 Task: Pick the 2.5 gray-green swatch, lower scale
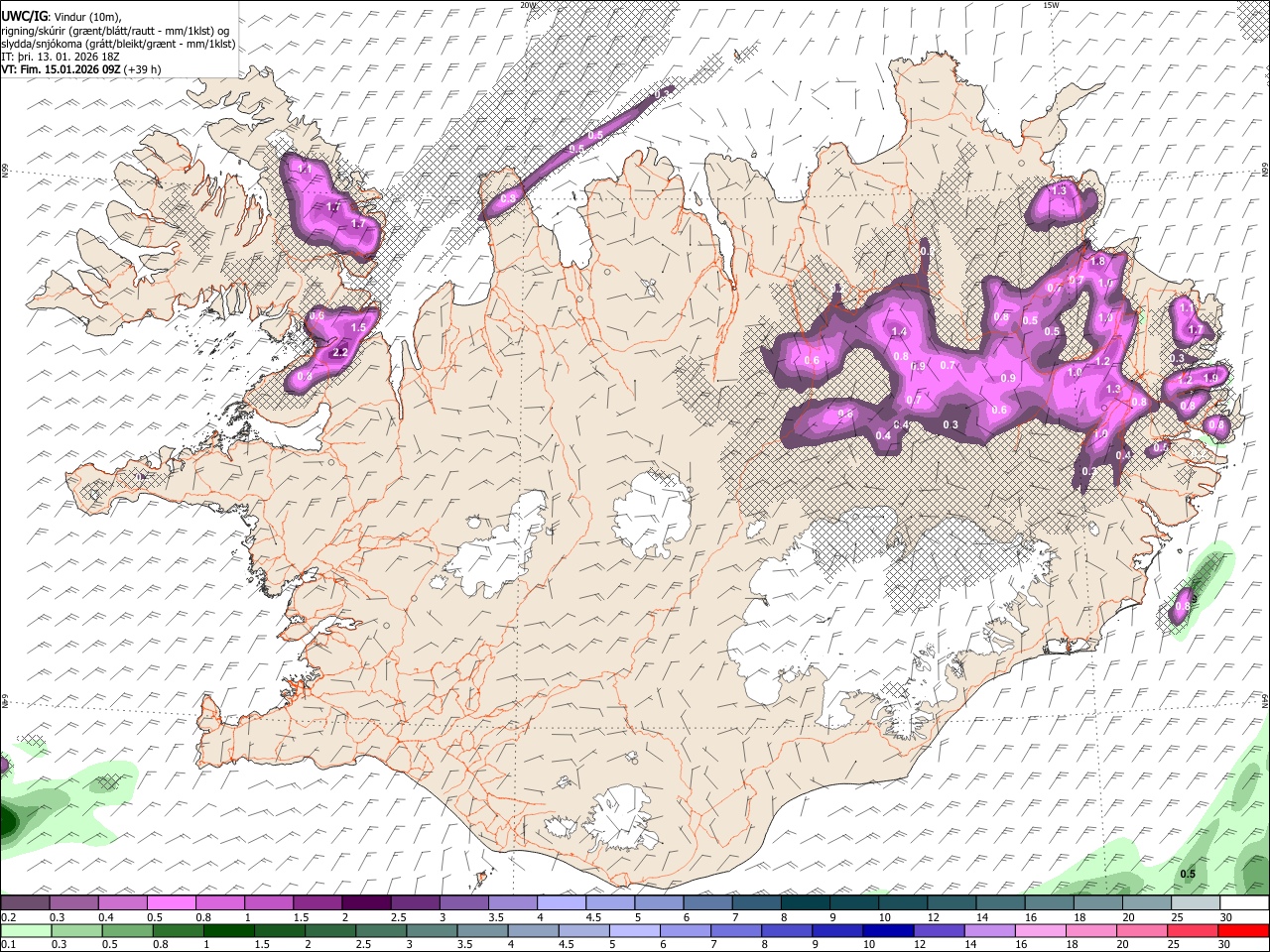click(x=381, y=931)
